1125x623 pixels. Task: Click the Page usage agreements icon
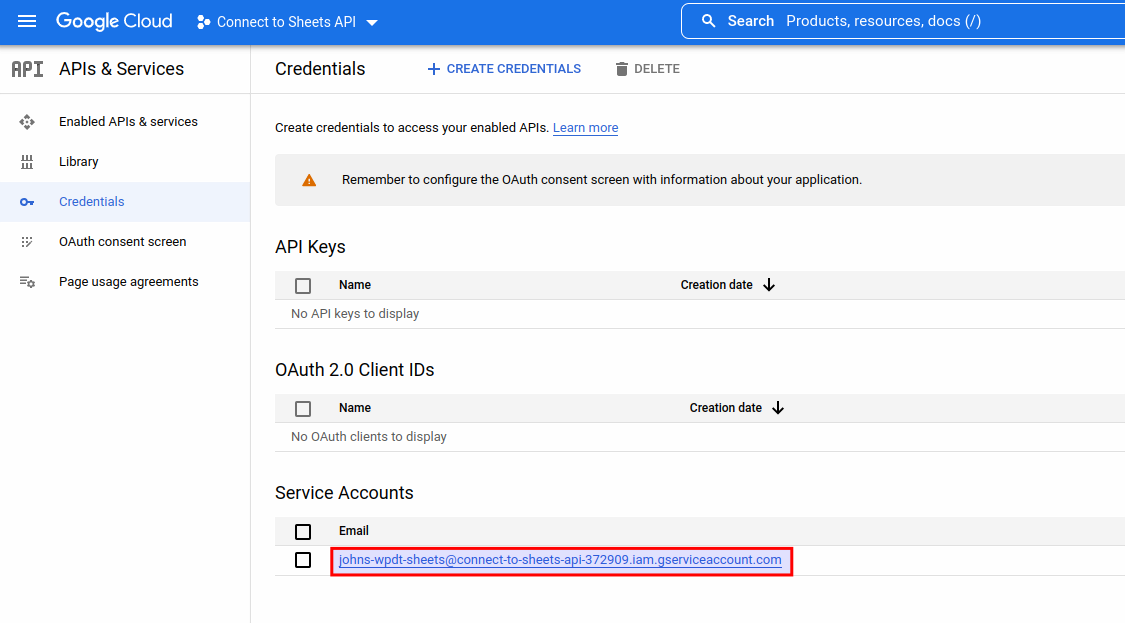tap(27, 282)
